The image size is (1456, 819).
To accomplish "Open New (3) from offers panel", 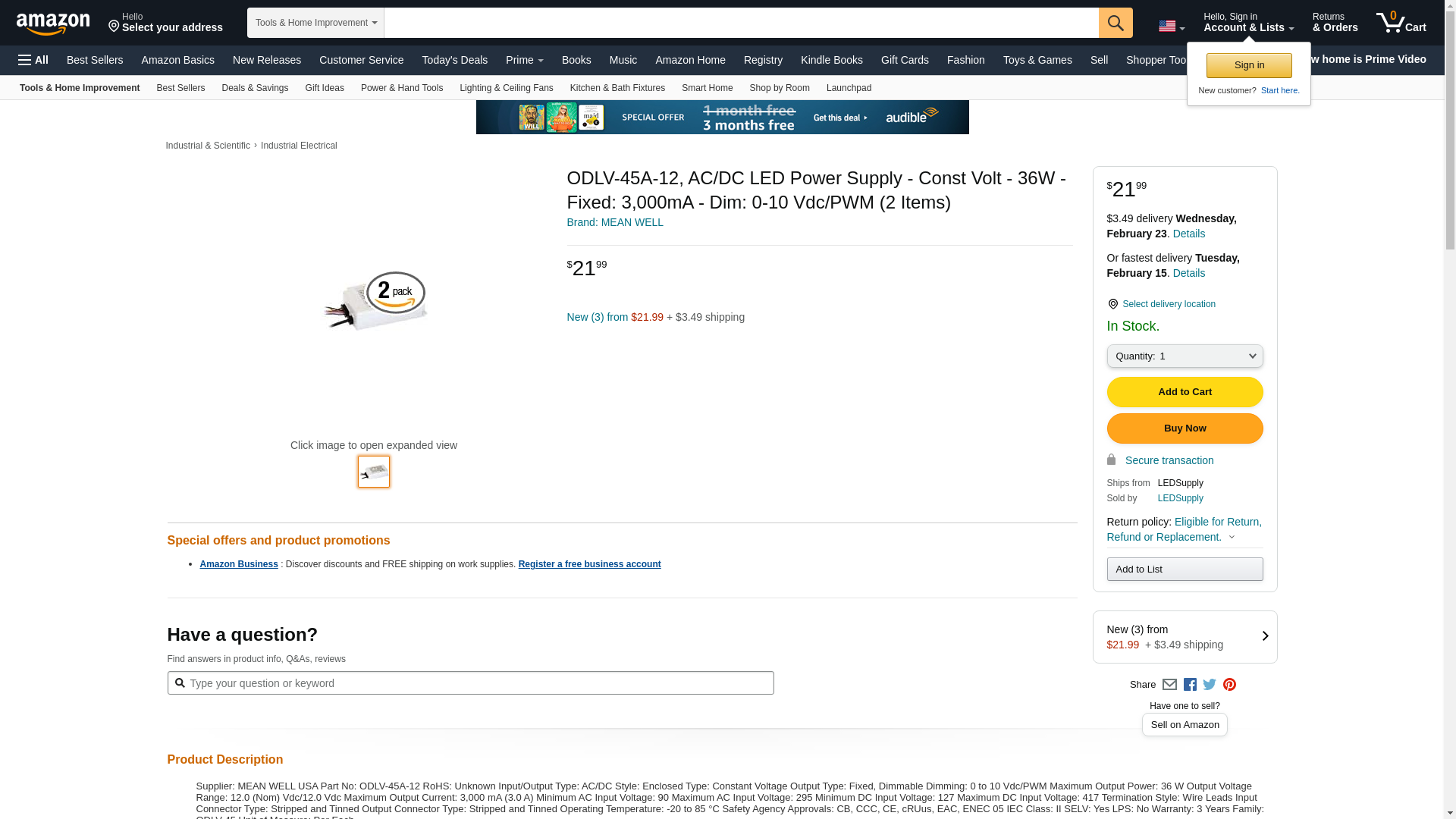I will point(1185,637).
